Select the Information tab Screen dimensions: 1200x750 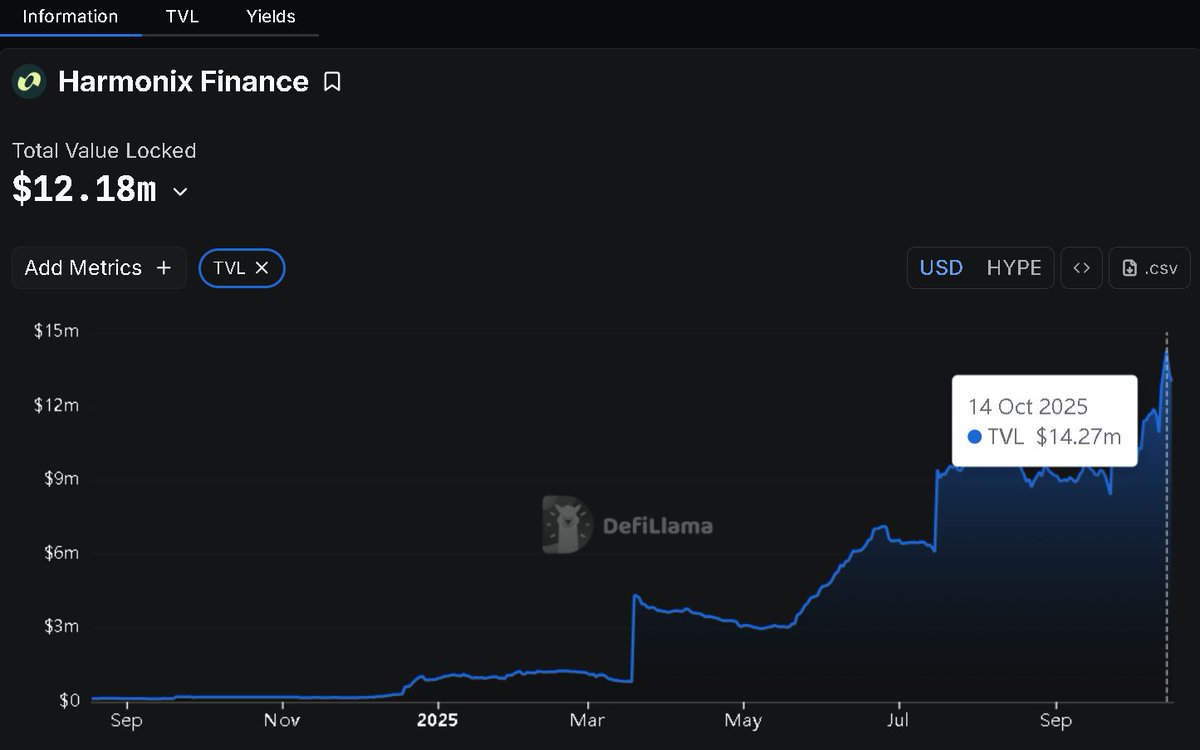tap(70, 16)
